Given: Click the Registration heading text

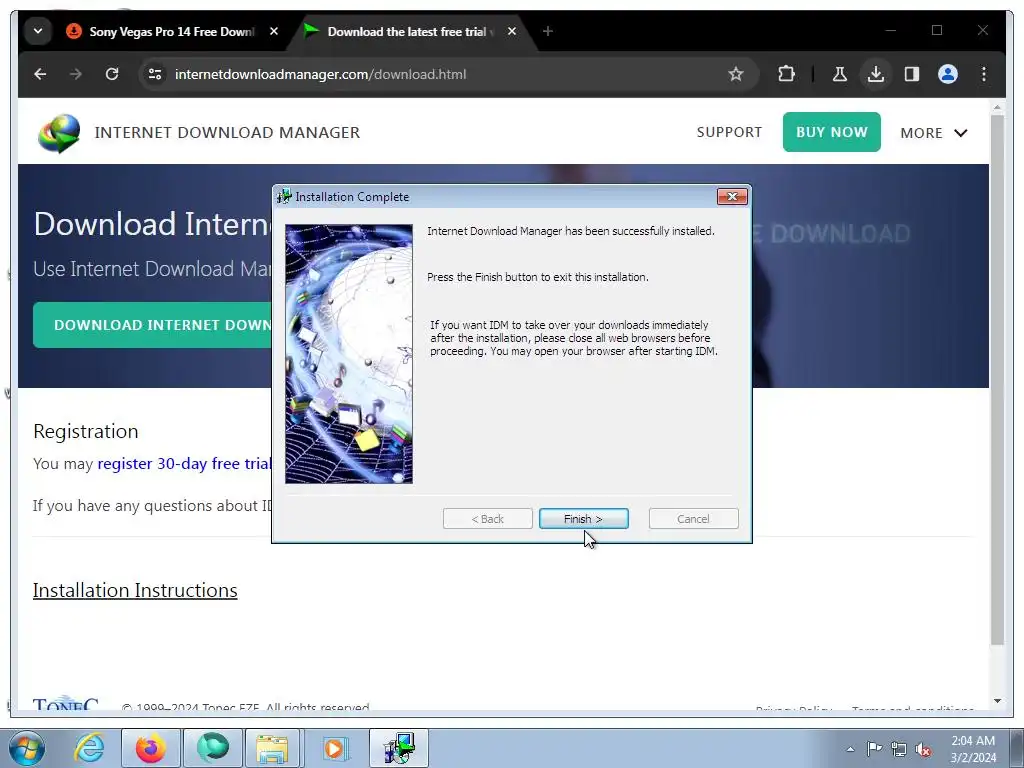Looking at the screenshot, I should point(86,431).
